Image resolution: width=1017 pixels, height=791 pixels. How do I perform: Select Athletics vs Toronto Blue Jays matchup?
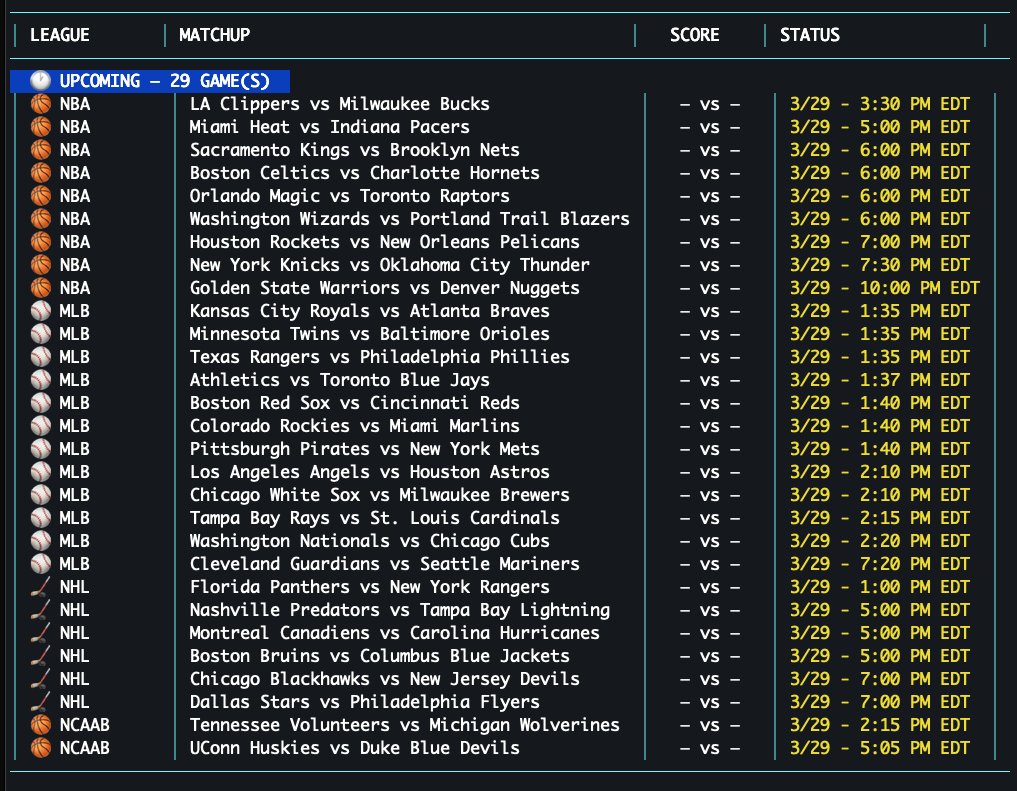tap(340, 380)
